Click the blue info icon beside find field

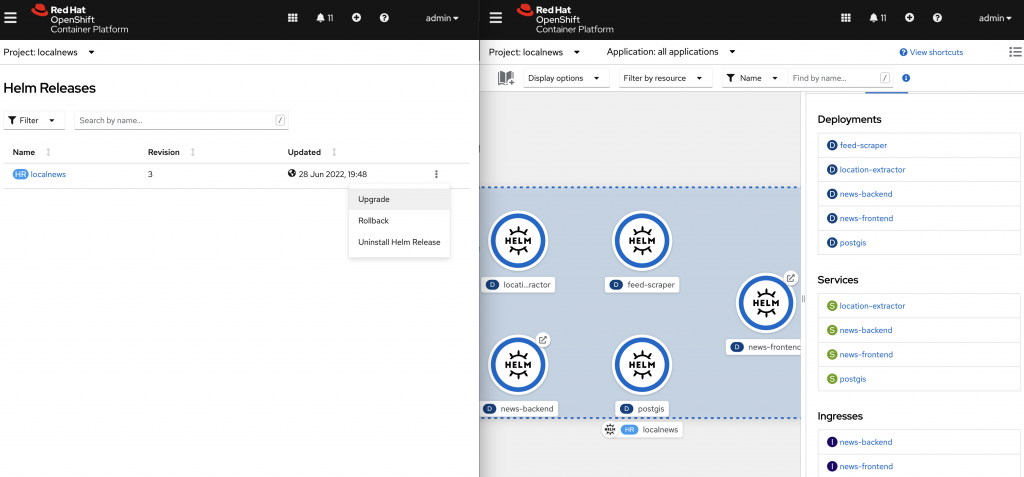[906, 78]
